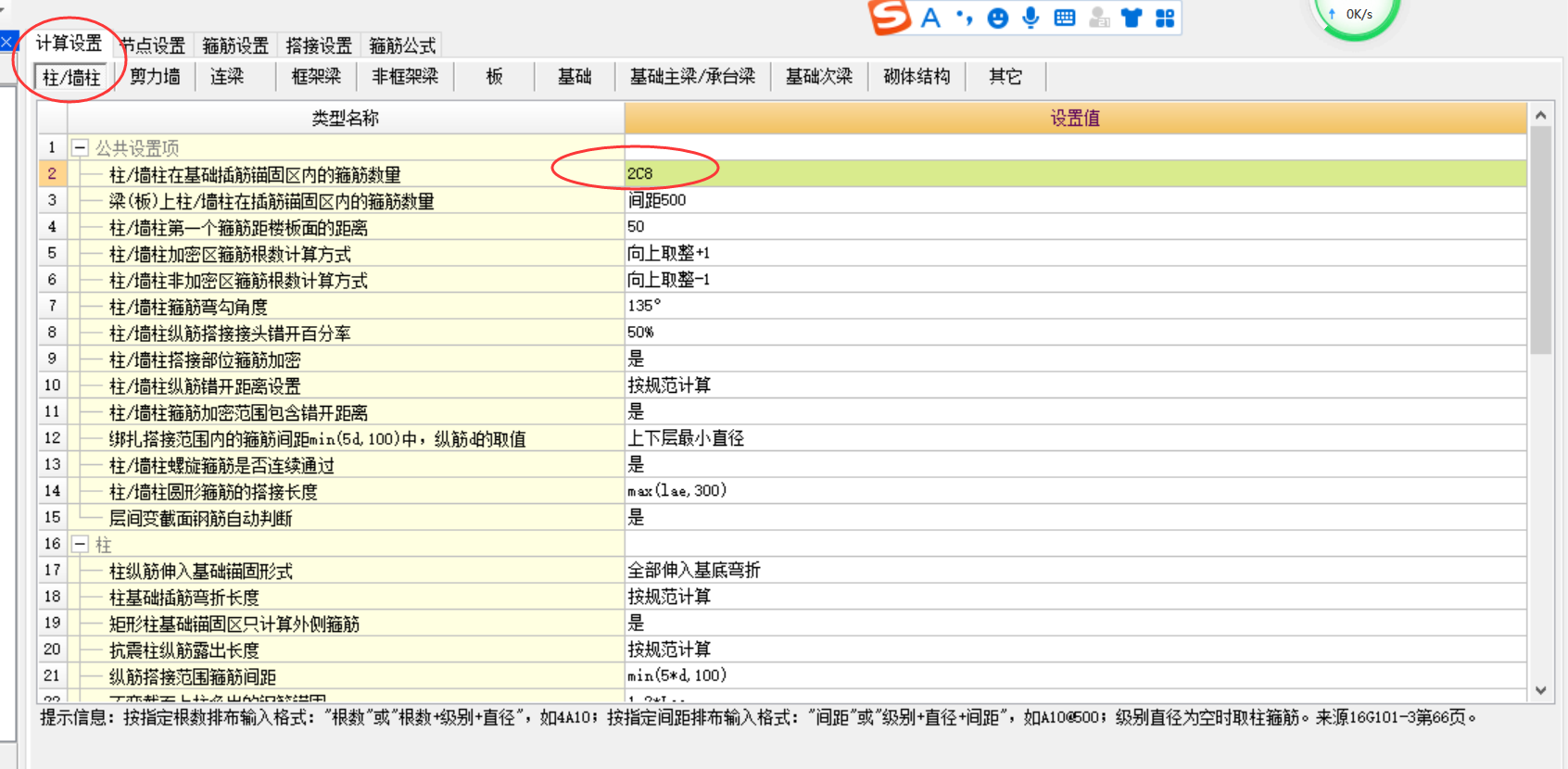The image size is (1568, 769).
Task: Open Sogou emoji smiley icon
Action: [x=997, y=18]
